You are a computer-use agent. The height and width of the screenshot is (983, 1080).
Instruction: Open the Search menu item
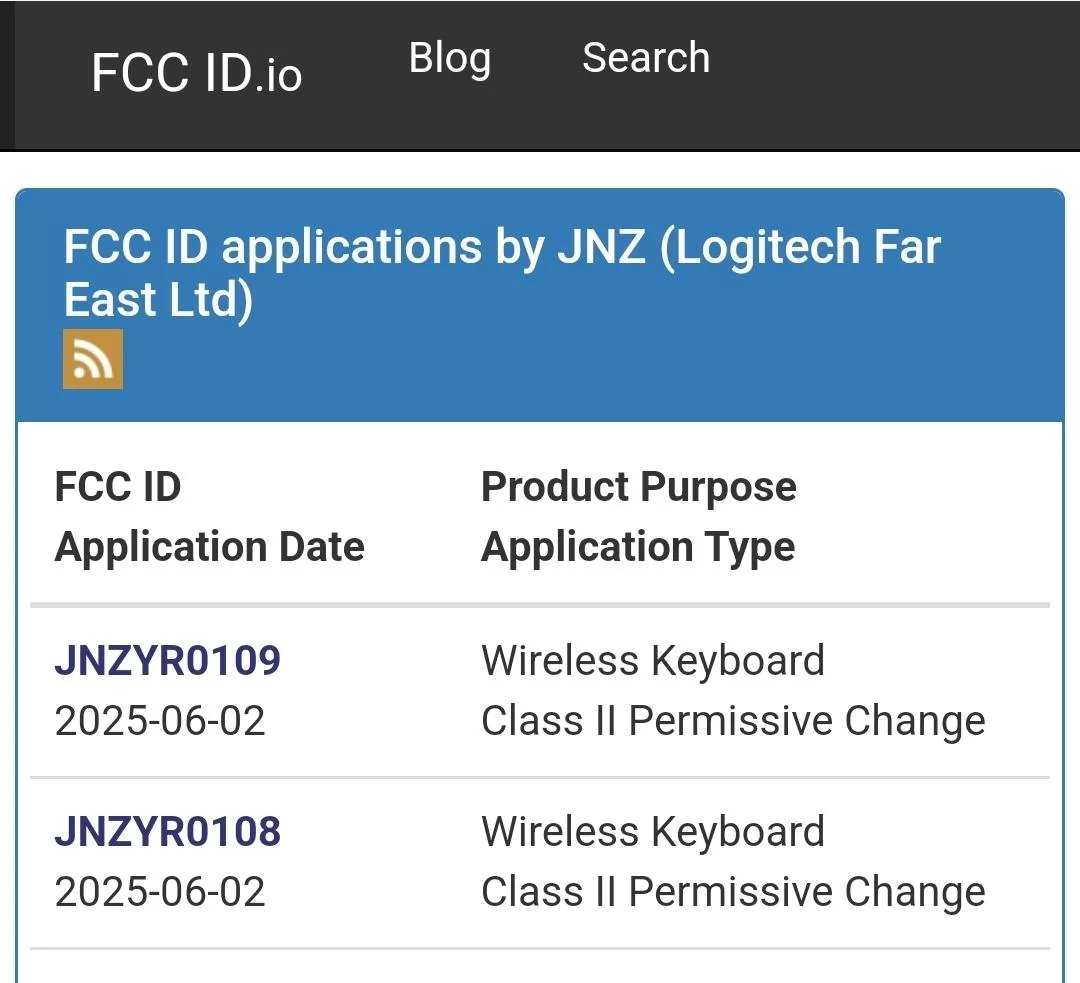coord(646,59)
